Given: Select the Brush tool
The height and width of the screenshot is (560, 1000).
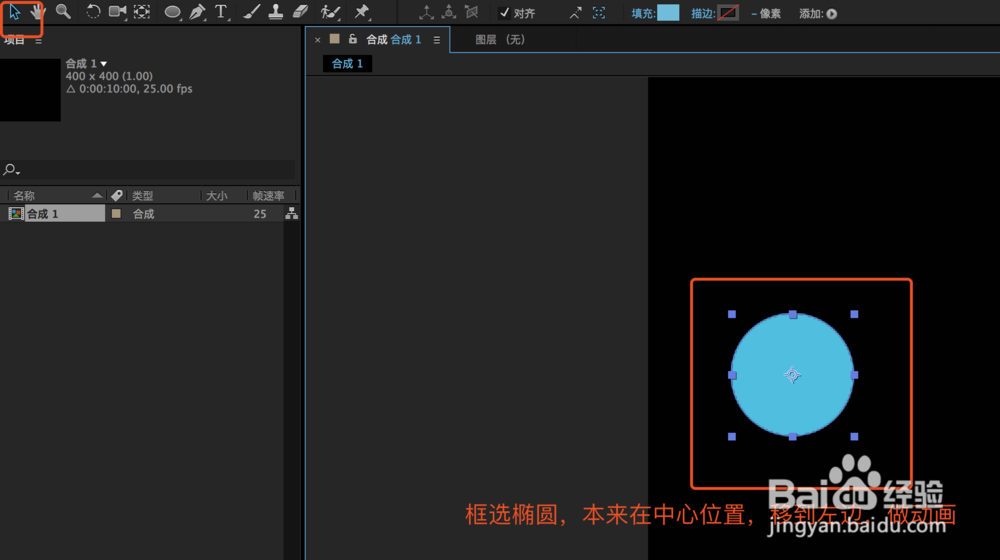Looking at the screenshot, I should (251, 11).
